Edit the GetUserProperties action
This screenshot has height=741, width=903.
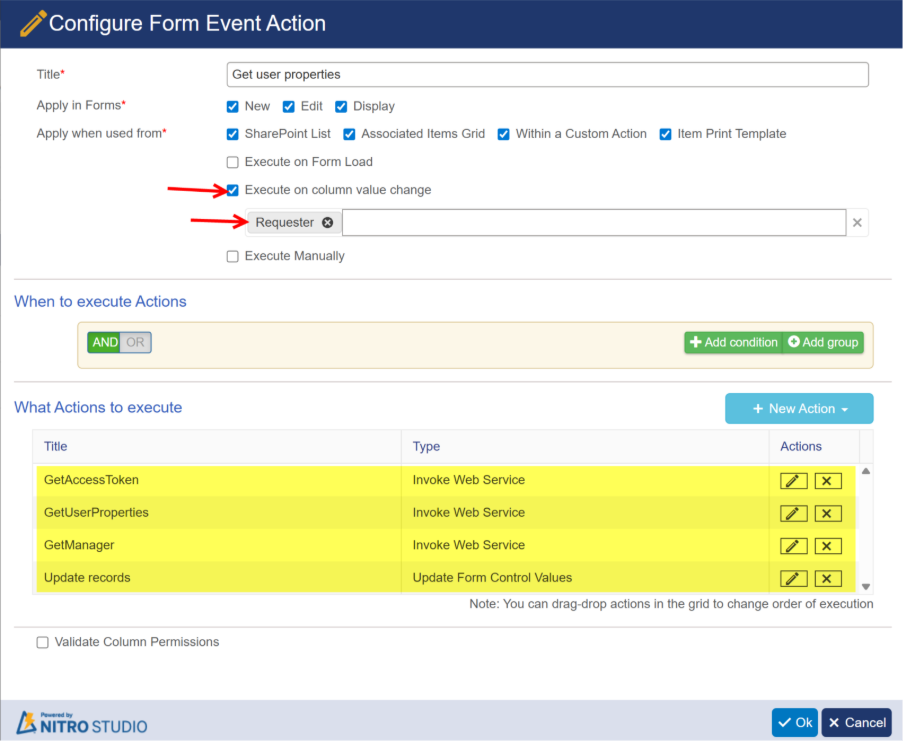tap(793, 514)
